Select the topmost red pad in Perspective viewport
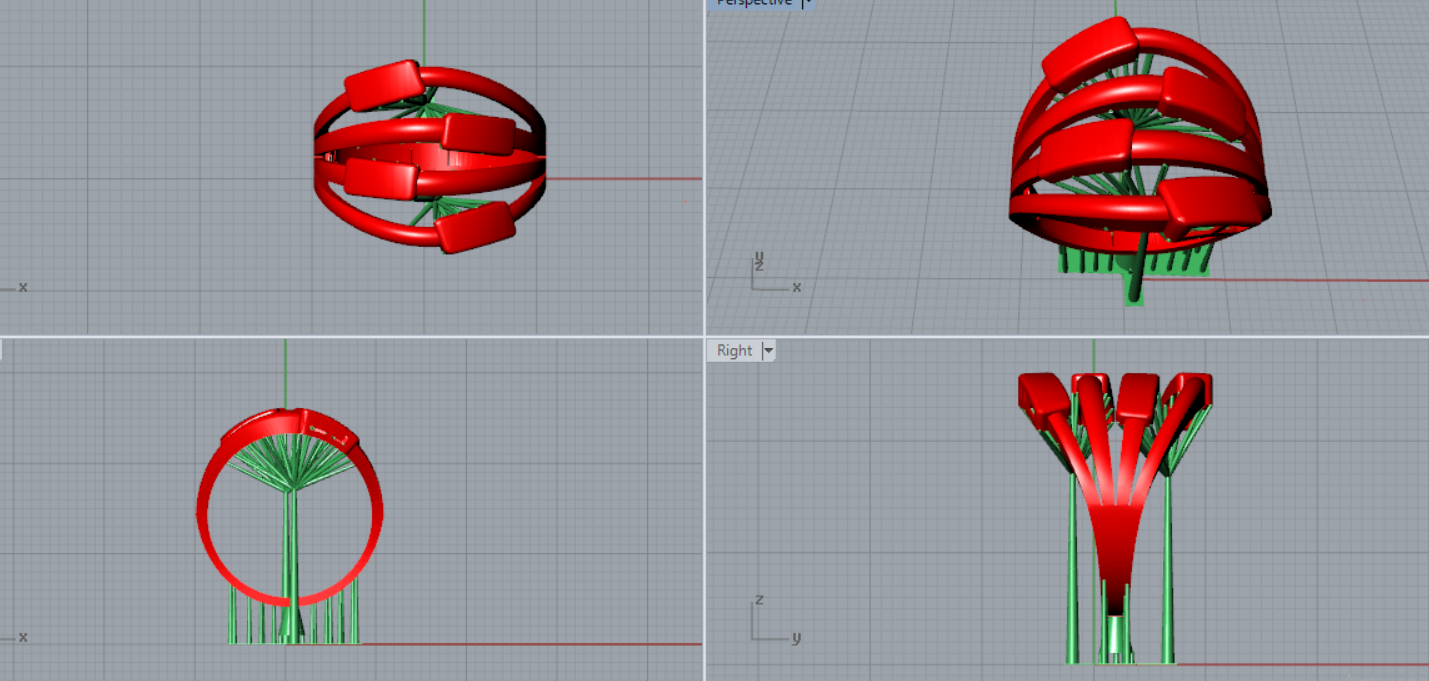 point(1089,51)
